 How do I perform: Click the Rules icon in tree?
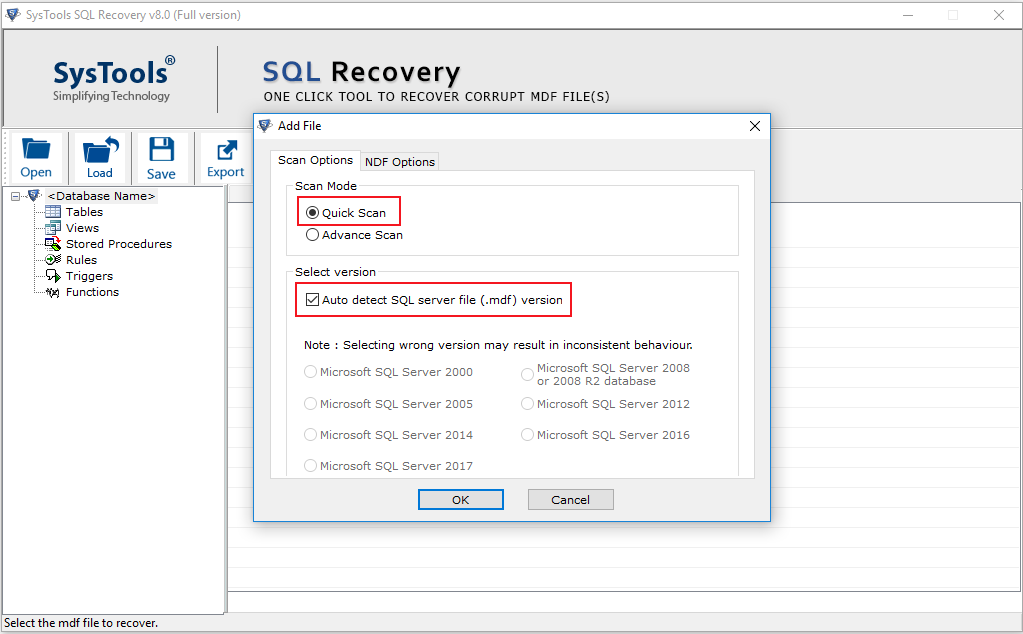(x=53, y=260)
